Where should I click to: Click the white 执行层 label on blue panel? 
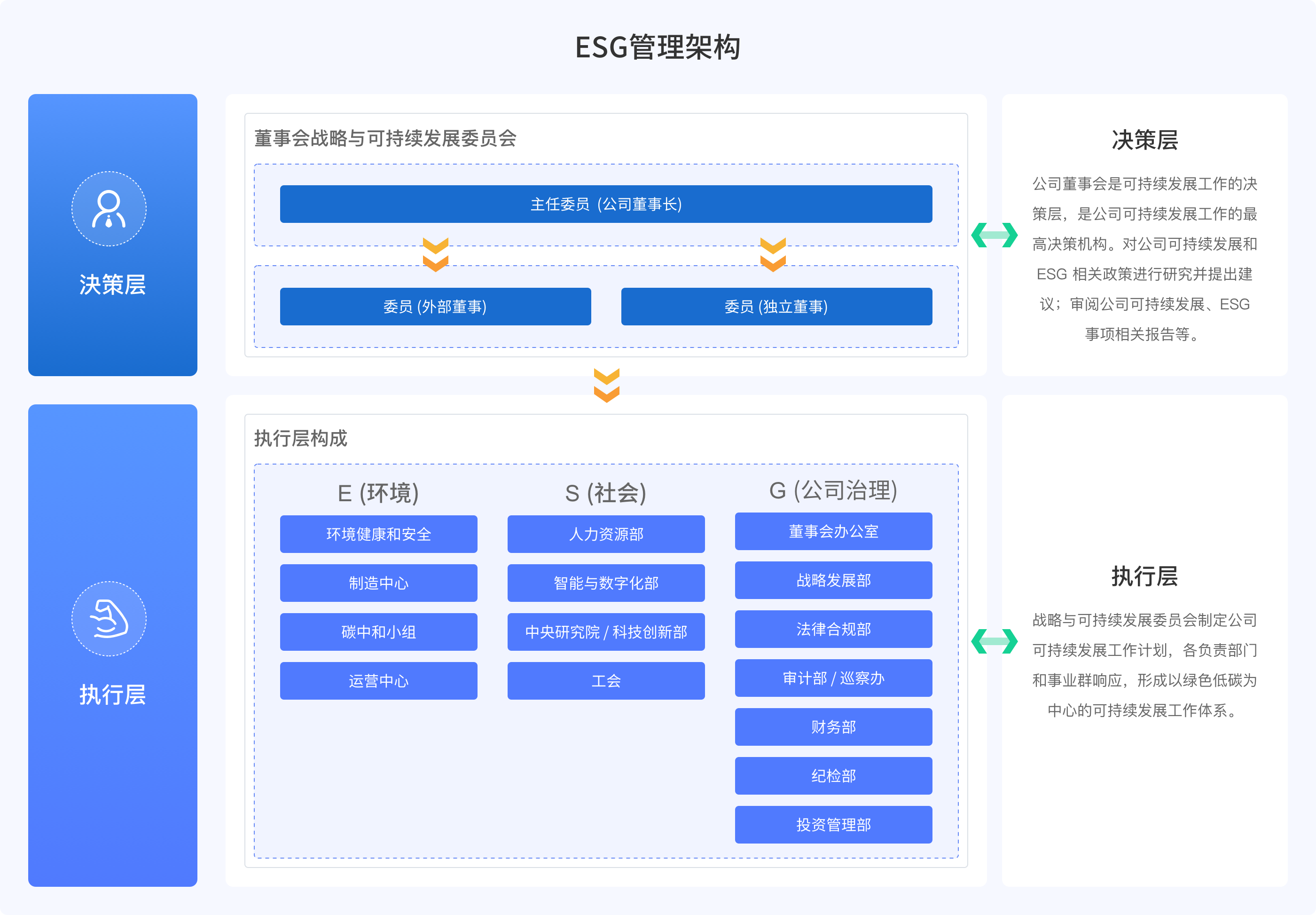(x=112, y=694)
